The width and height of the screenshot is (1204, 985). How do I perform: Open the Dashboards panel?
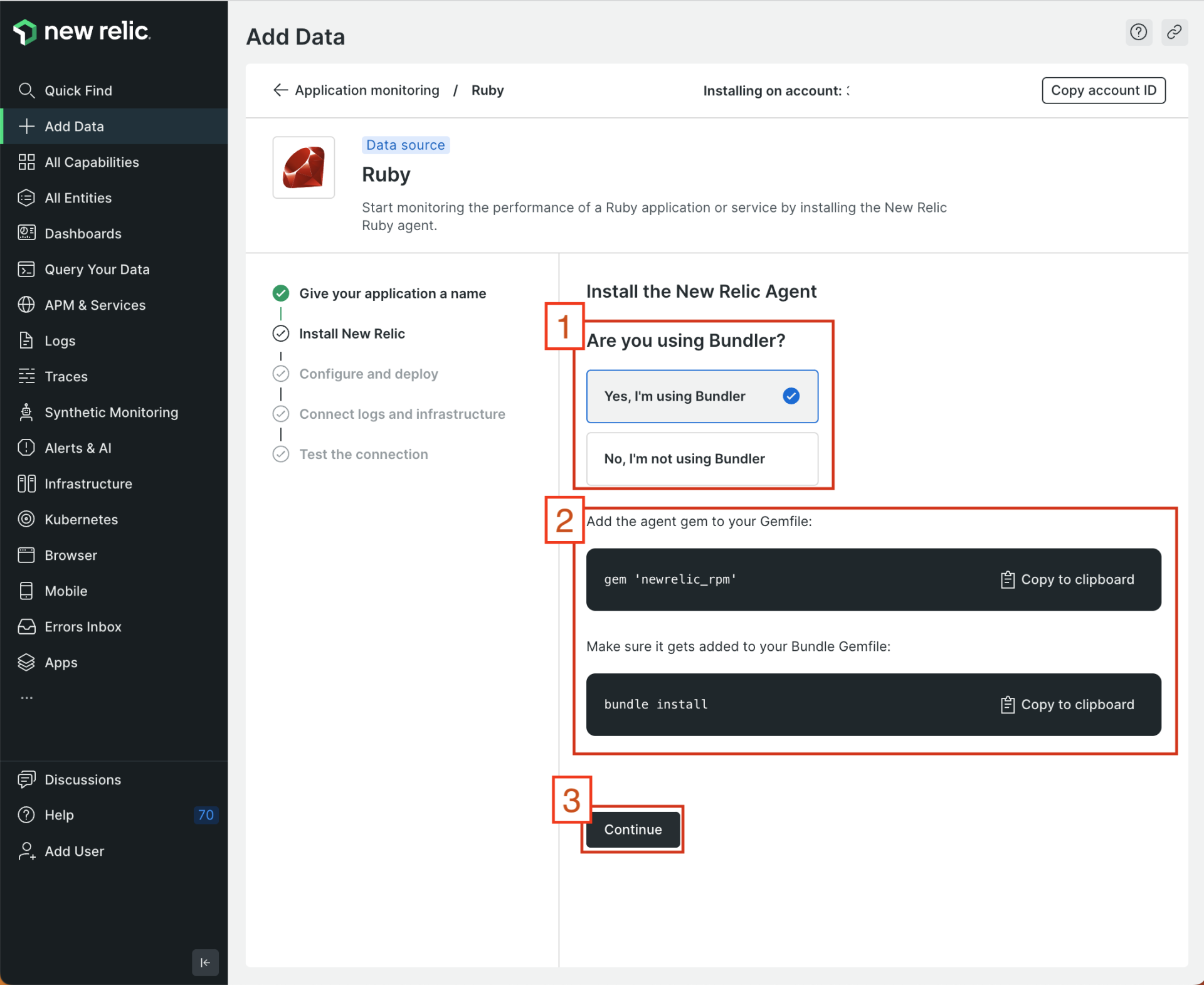click(x=83, y=233)
